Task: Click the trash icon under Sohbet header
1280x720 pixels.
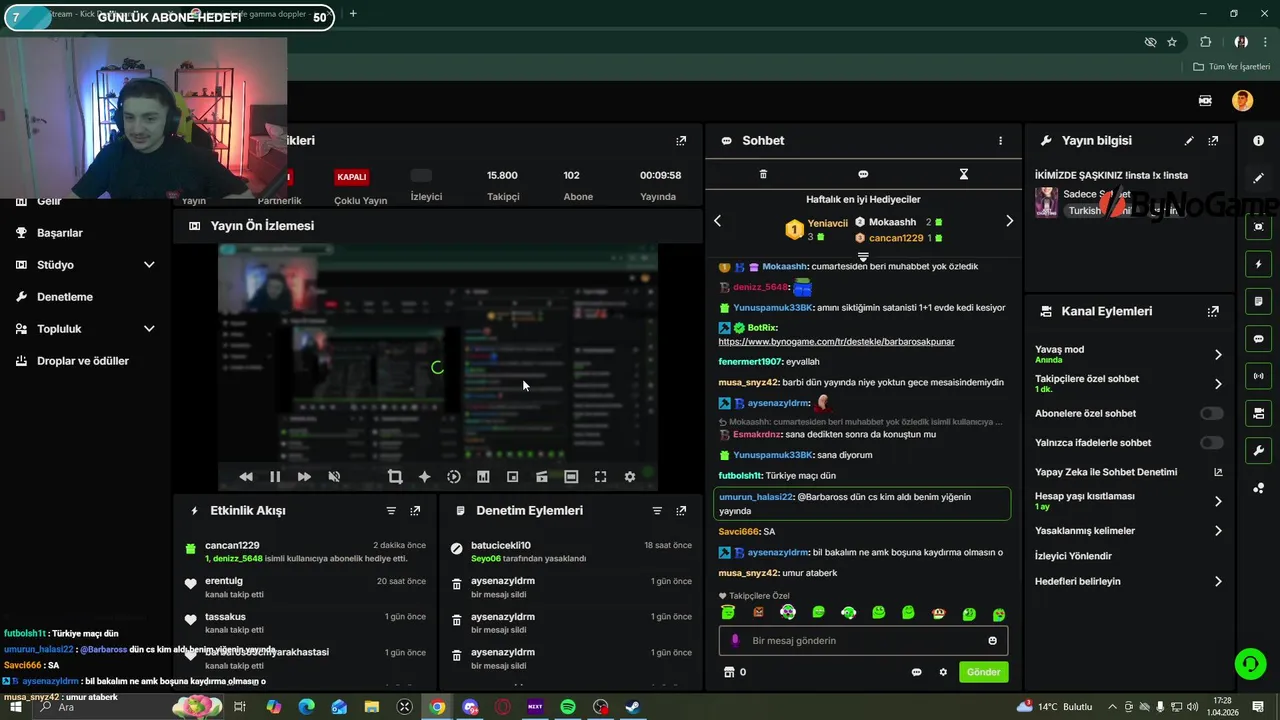Action: pyautogui.click(x=763, y=174)
